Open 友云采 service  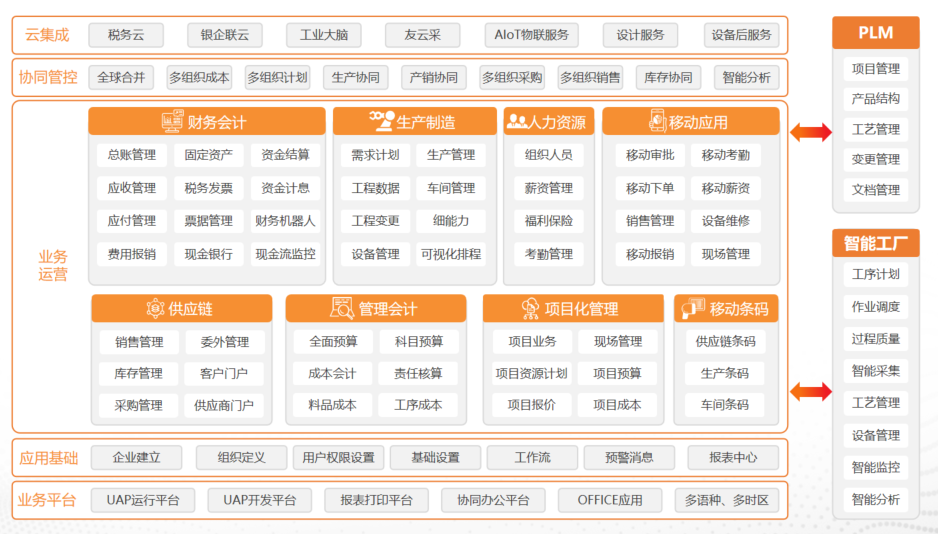point(422,35)
